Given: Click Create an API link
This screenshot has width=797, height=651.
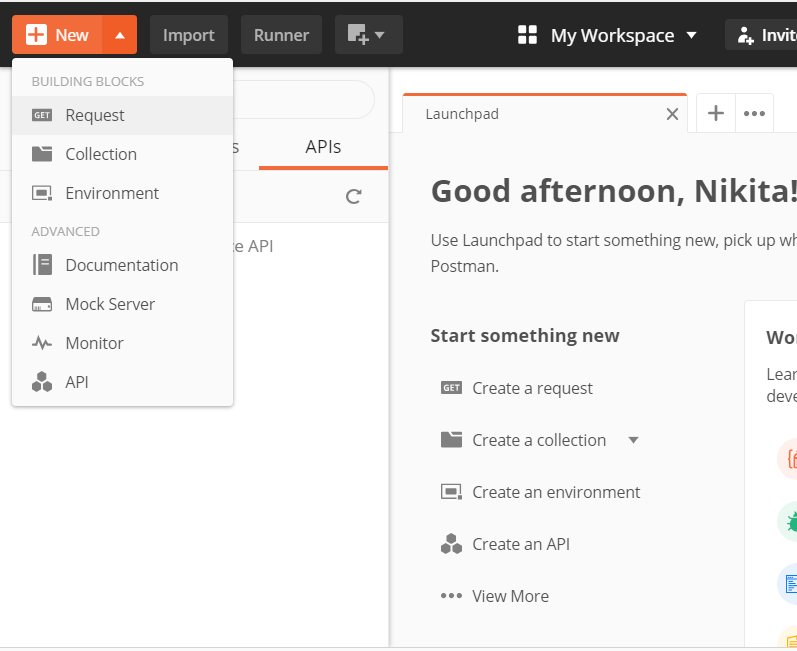Looking at the screenshot, I should coord(521,544).
